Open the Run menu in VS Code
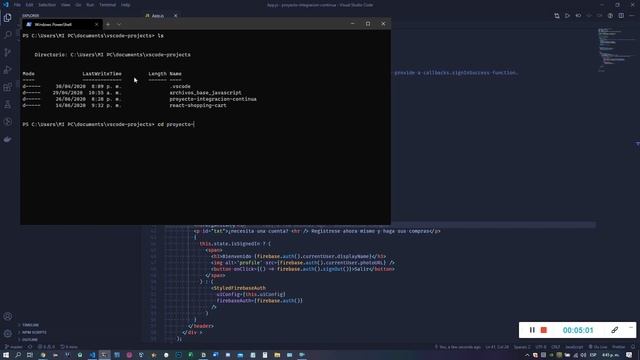The width and height of the screenshot is (640, 360). click(90, 5)
